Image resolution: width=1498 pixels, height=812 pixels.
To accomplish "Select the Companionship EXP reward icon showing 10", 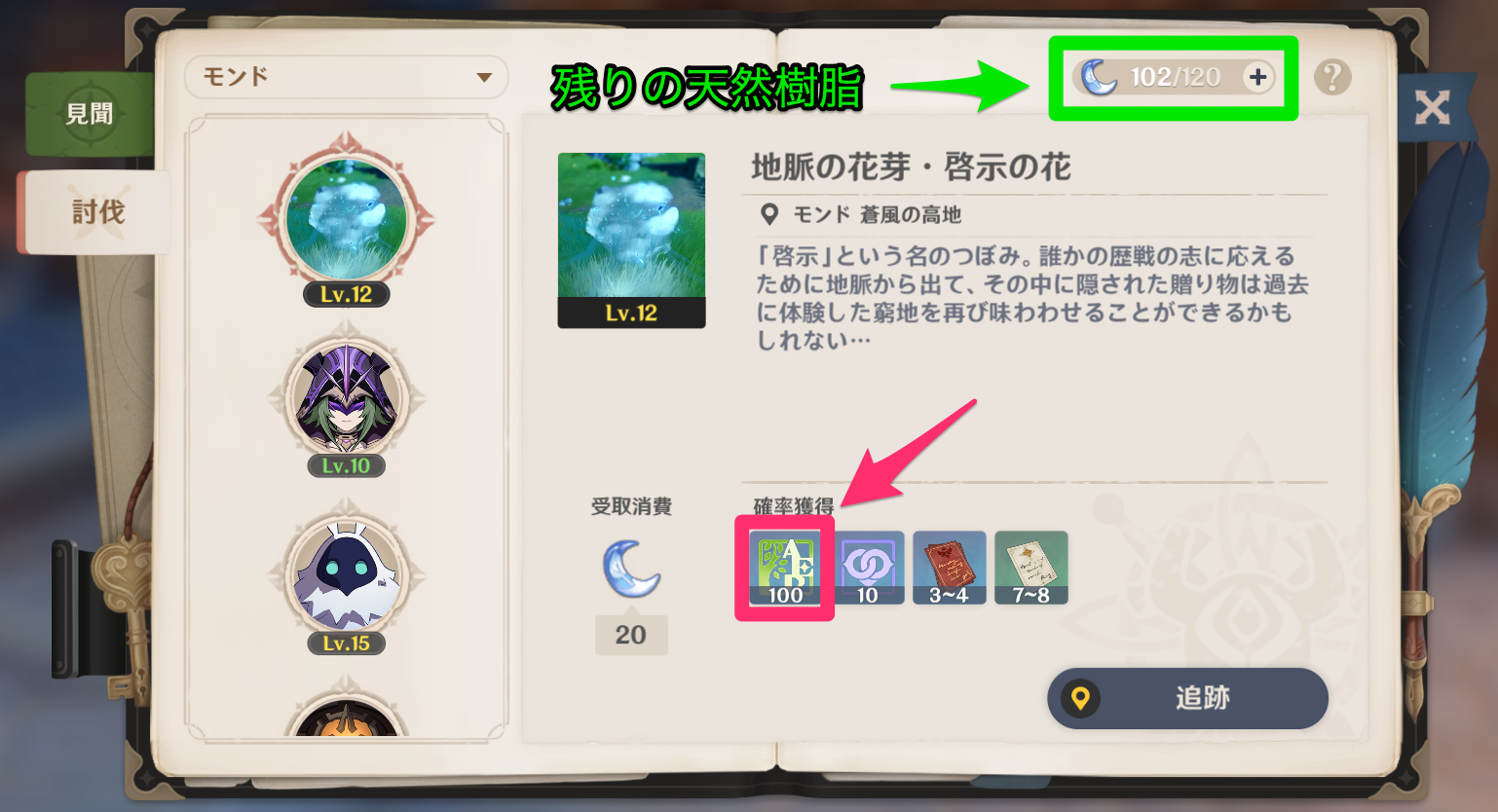I will click(868, 568).
